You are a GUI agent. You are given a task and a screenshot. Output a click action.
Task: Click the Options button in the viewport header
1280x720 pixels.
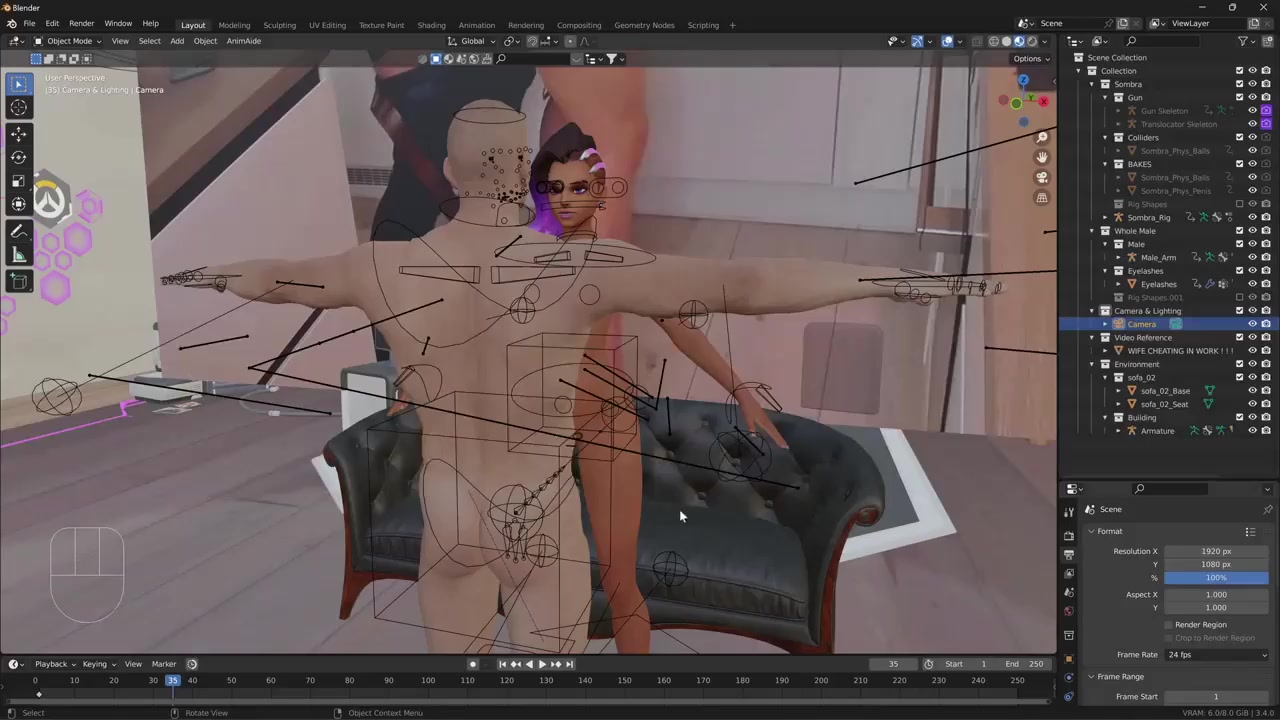click(x=1030, y=58)
